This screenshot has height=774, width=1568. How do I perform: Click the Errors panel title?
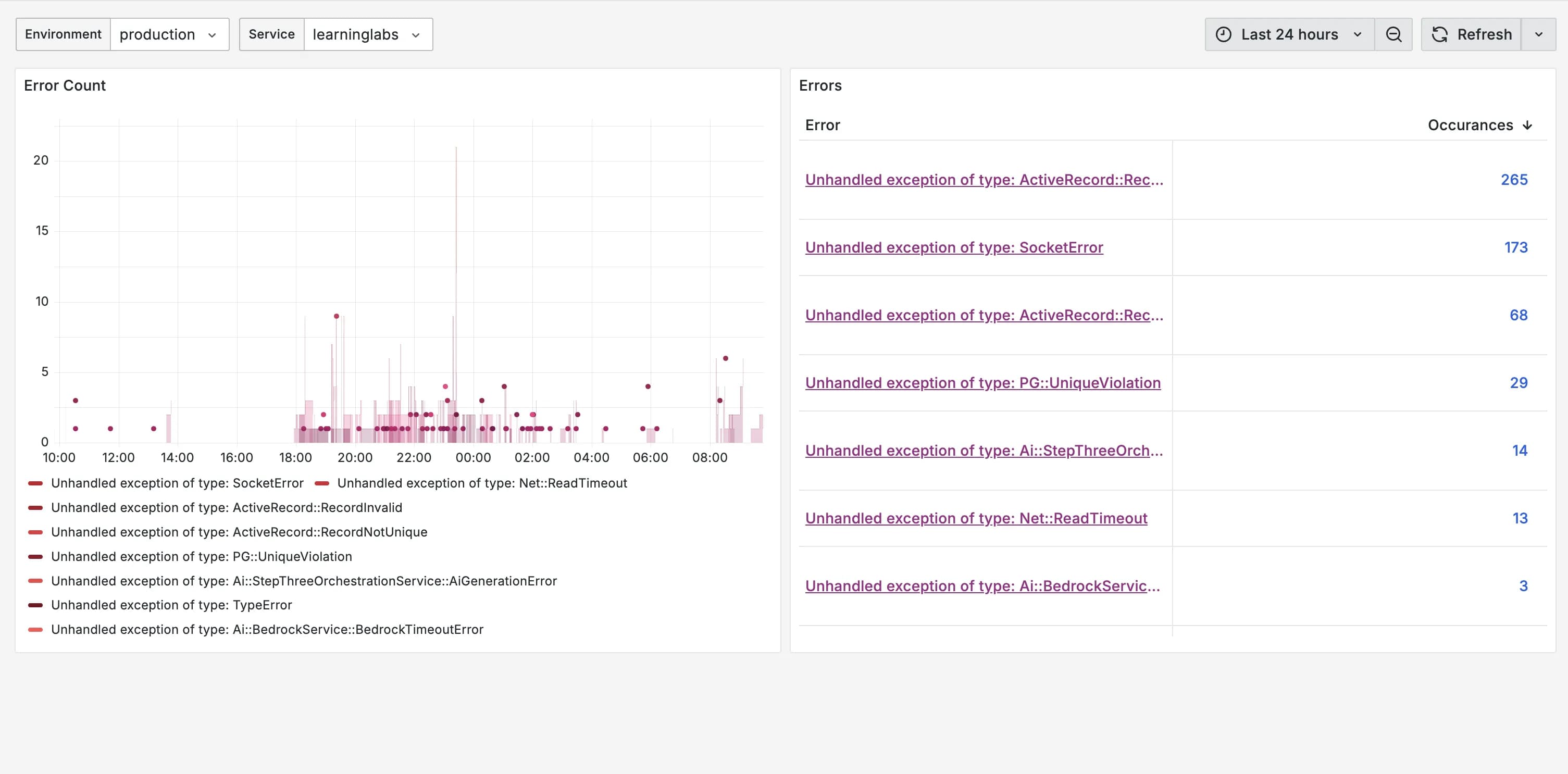[x=820, y=86]
